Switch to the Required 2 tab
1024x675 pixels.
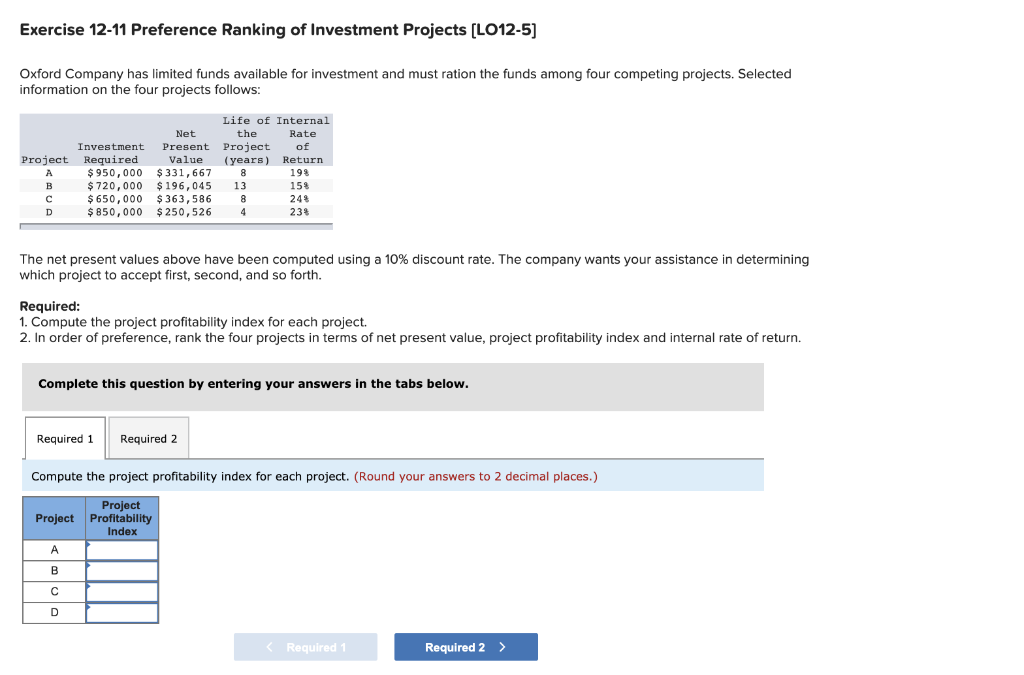click(x=148, y=438)
